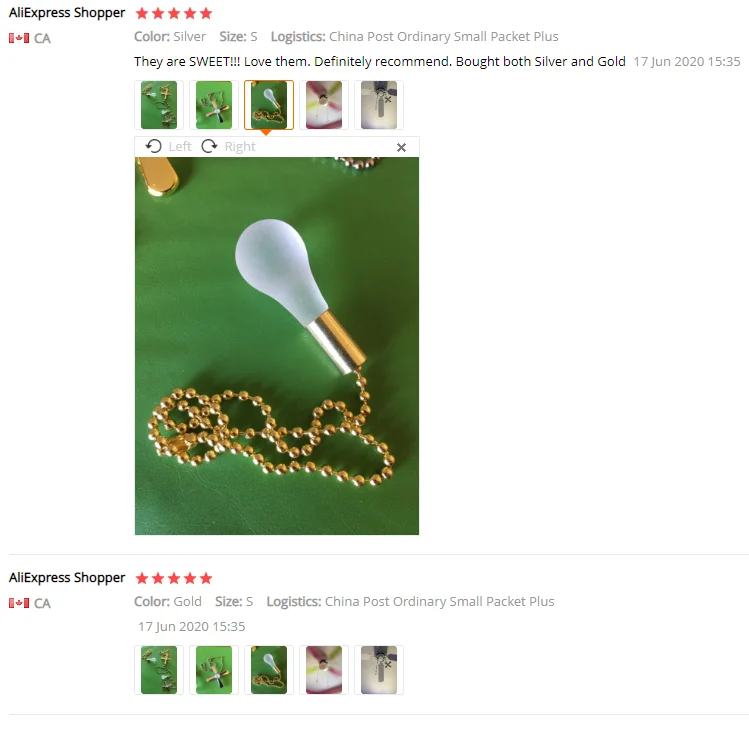This screenshot has width=749, height=736.
Task: Open fifth thumbnail in Silver review
Action: [379, 105]
